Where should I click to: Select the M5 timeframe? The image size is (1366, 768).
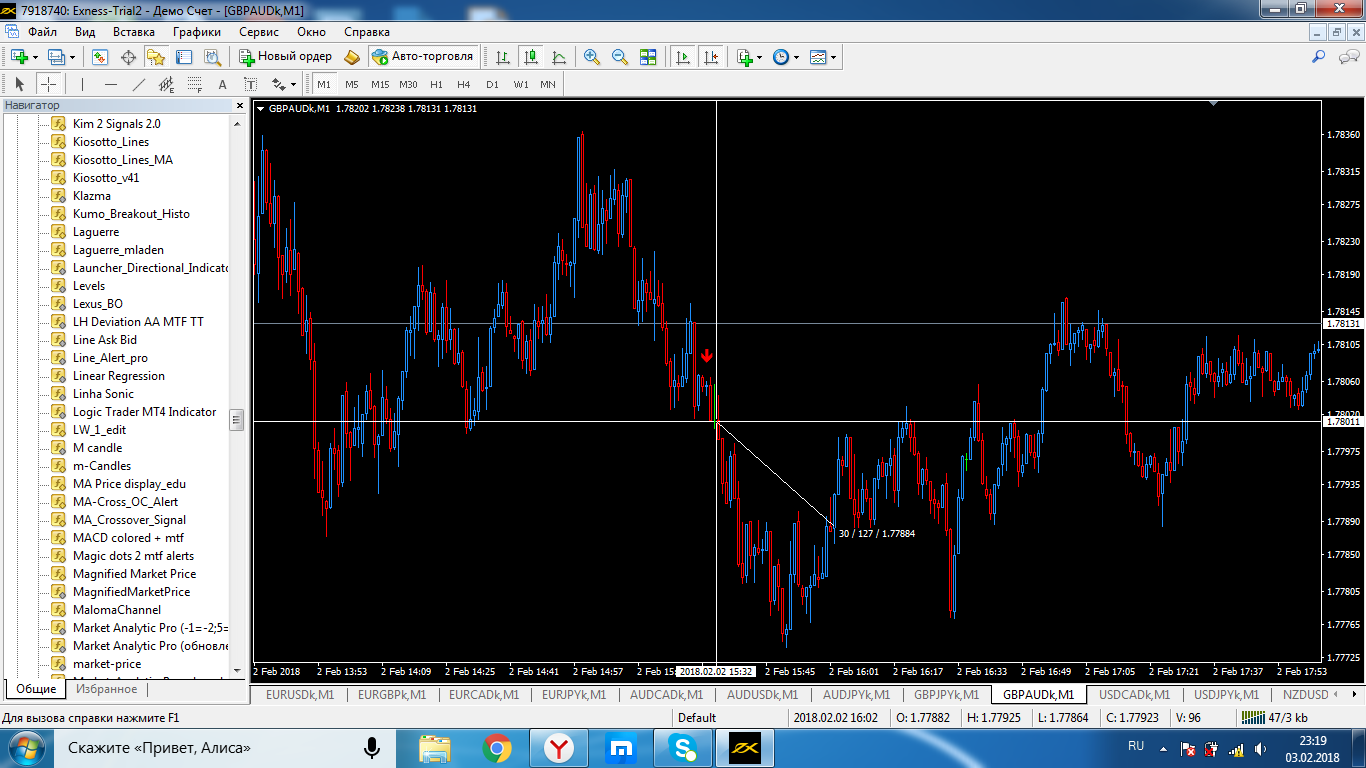tap(352, 84)
